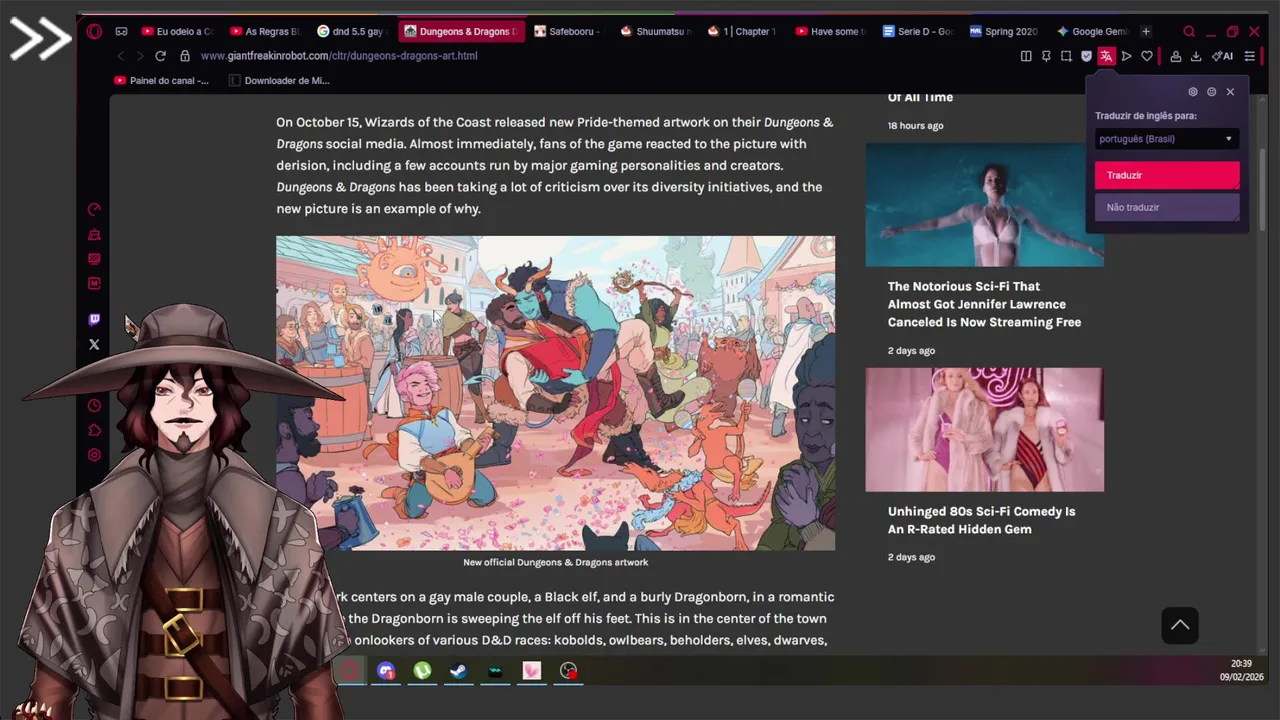
Task: Open the GX Control gamepad icon
Action: tap(121, 31)
